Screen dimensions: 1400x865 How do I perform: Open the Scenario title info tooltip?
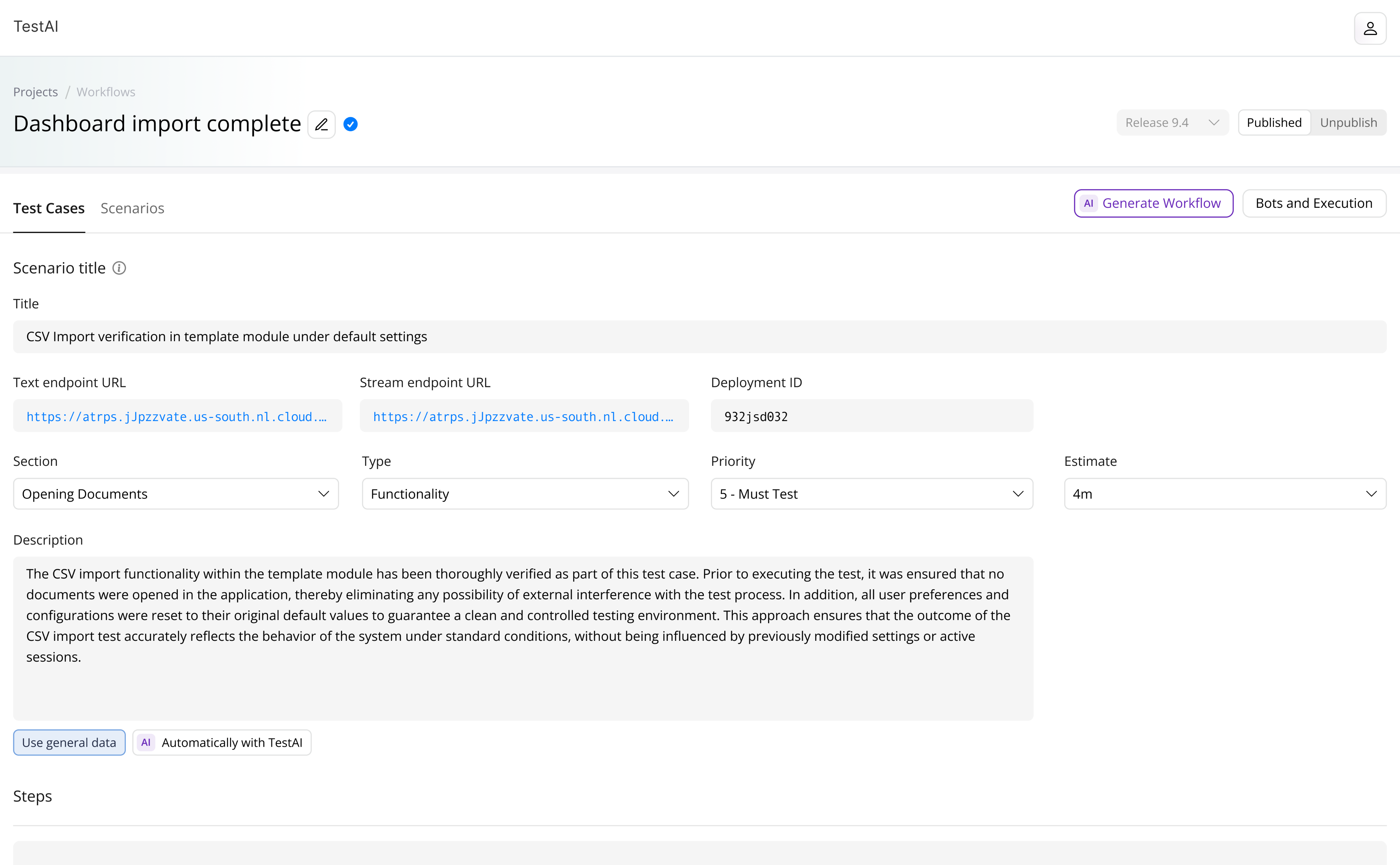[119, 268]
